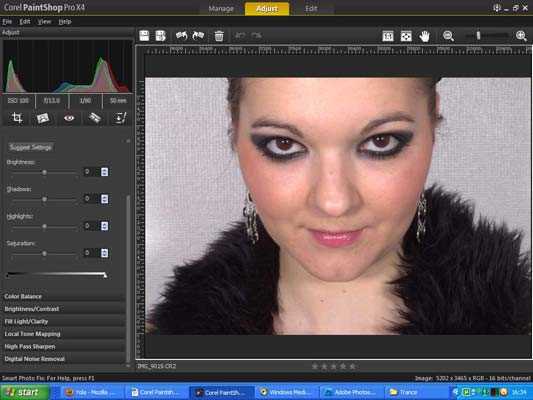Viewport: 533px width, 400px height.
Task: Expand the Color Balance section
Action: (x=64, y=296)
